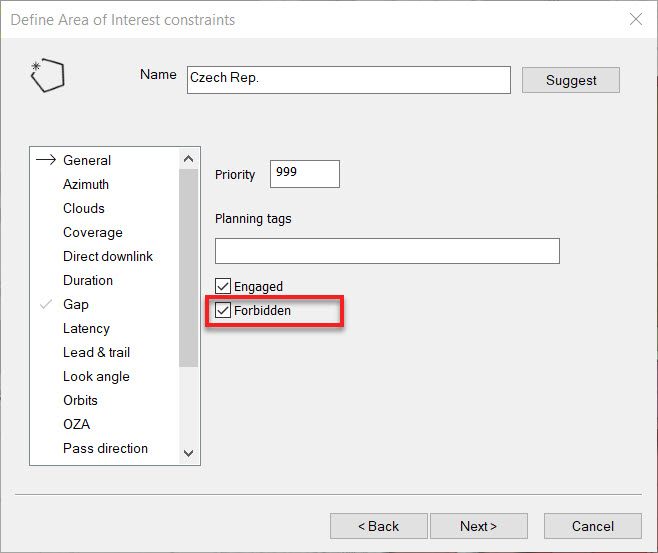Cancel the constraints dialog
This screenshot has width=658, height=553.
[593, 526]
